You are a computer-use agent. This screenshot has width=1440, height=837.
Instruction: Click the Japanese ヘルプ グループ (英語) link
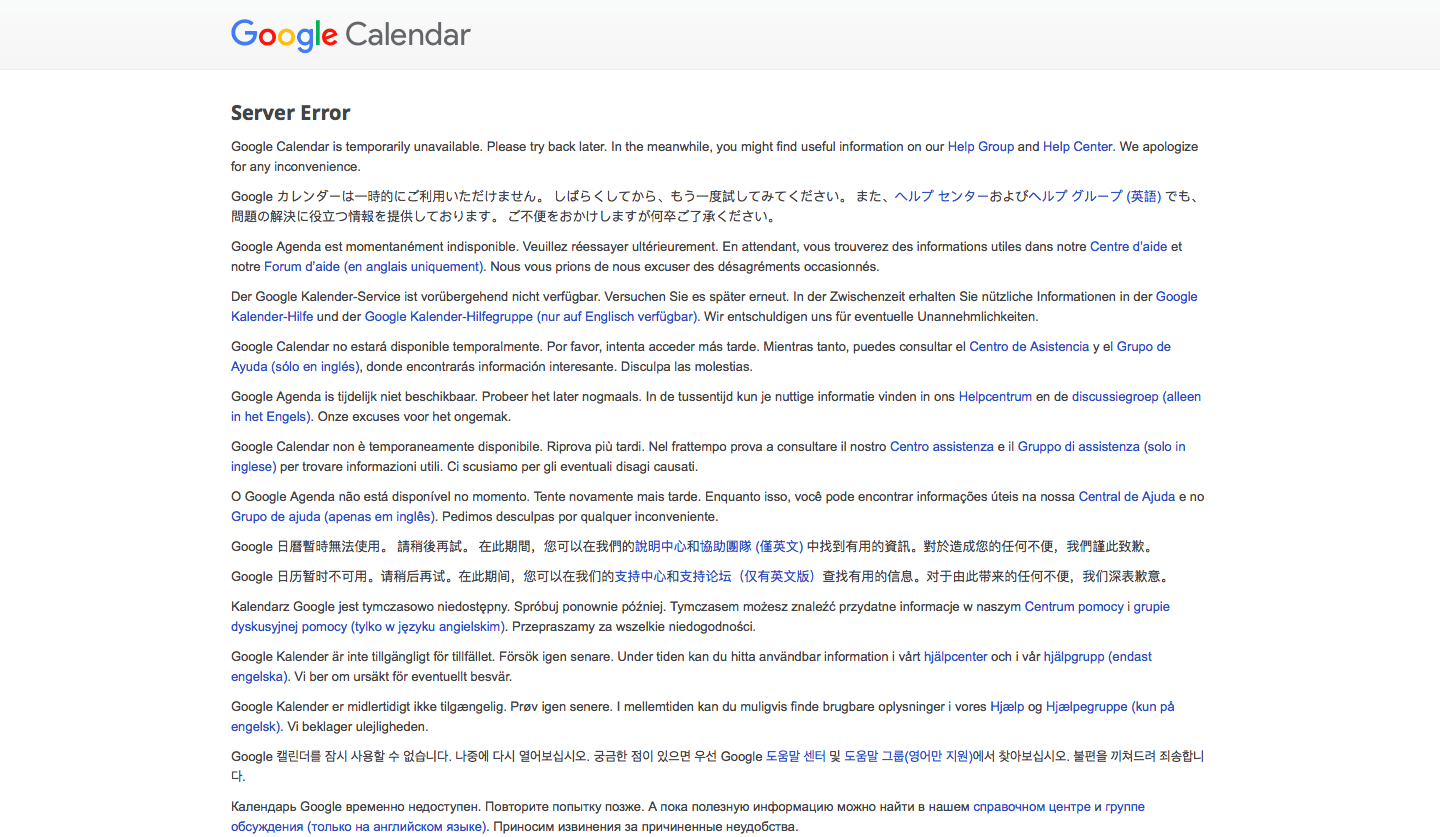pyautogui.click(x=1096, y=196)
